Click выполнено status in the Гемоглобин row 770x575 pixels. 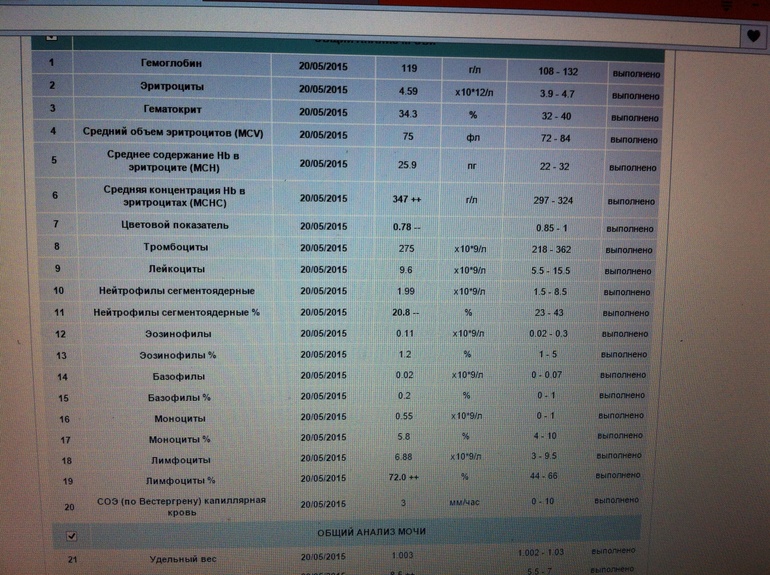pos(635,73)
